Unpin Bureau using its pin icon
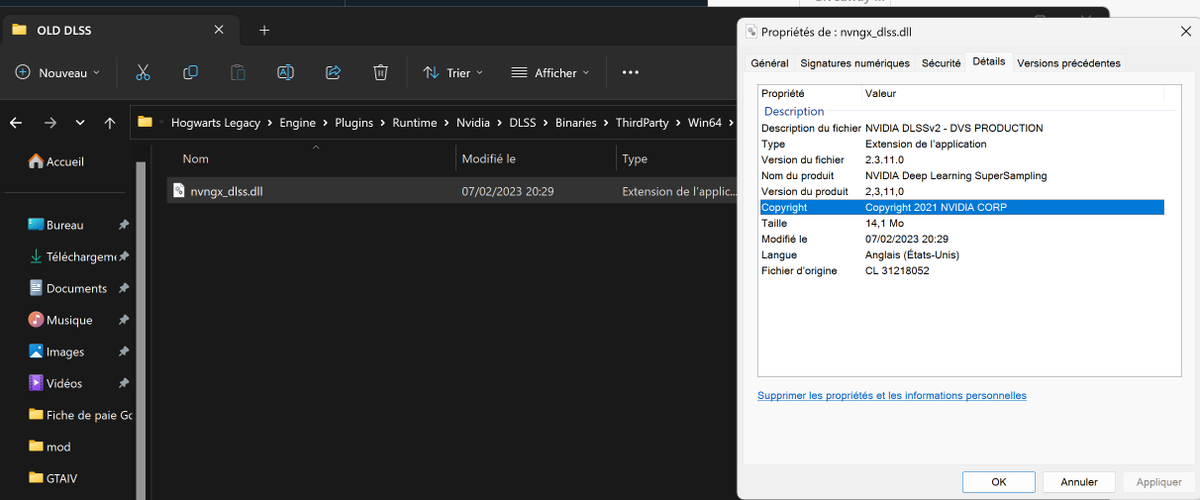Image resolution: width=1200 pixels, height=500 pixels. (123, 225)
